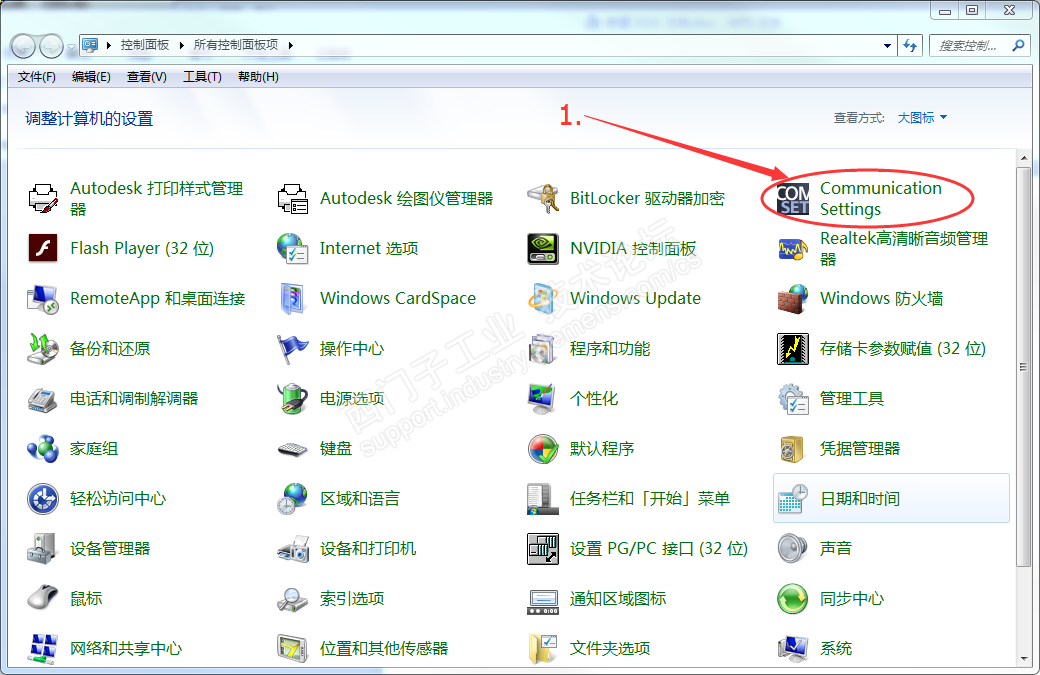Image resolution: width=1040 pixels, height=675 pixels.
Task: Open the 同步中心 green icon
Action: (x=793, y=599)
